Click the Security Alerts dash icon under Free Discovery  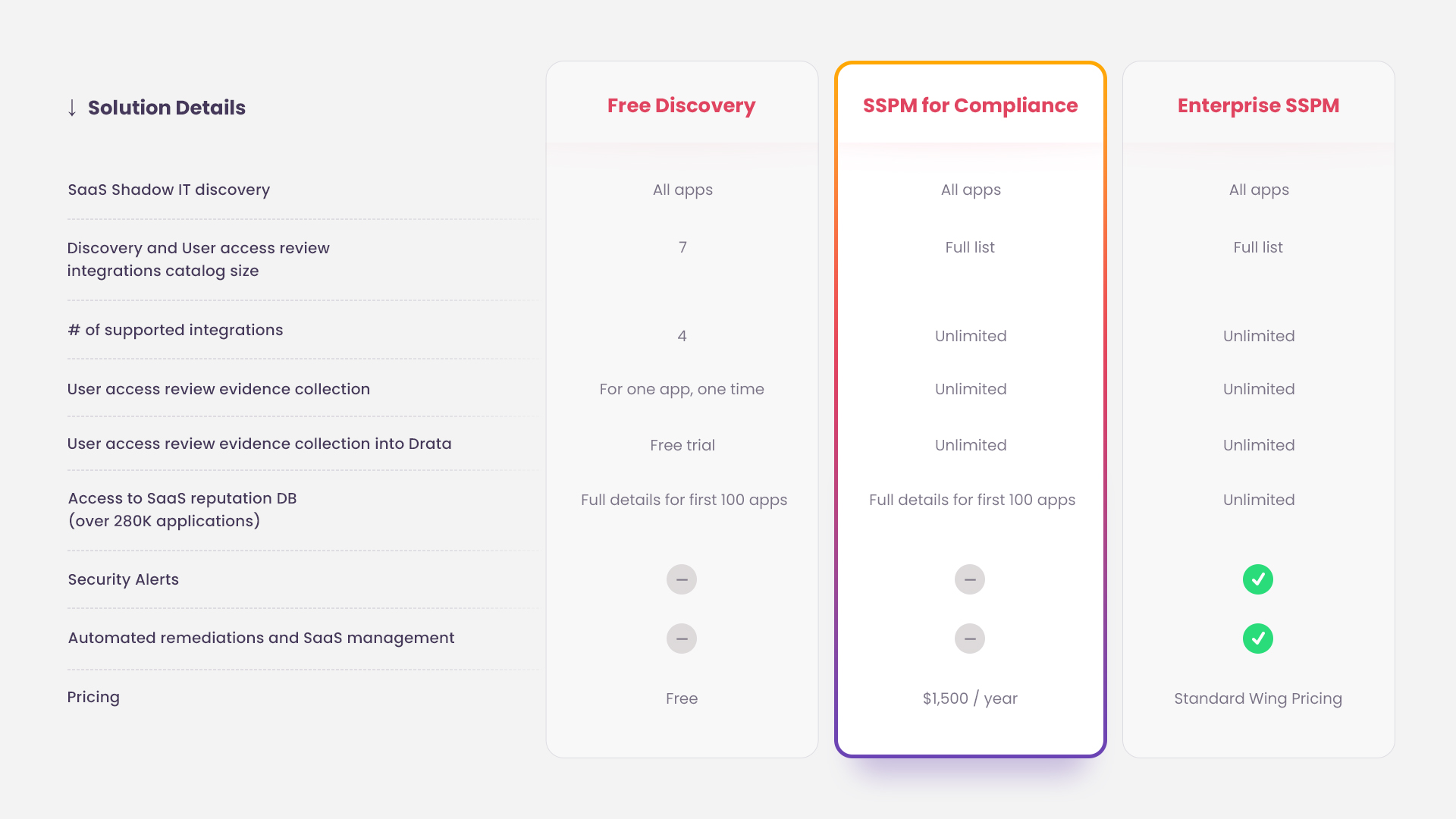click(x=682, y=579)
